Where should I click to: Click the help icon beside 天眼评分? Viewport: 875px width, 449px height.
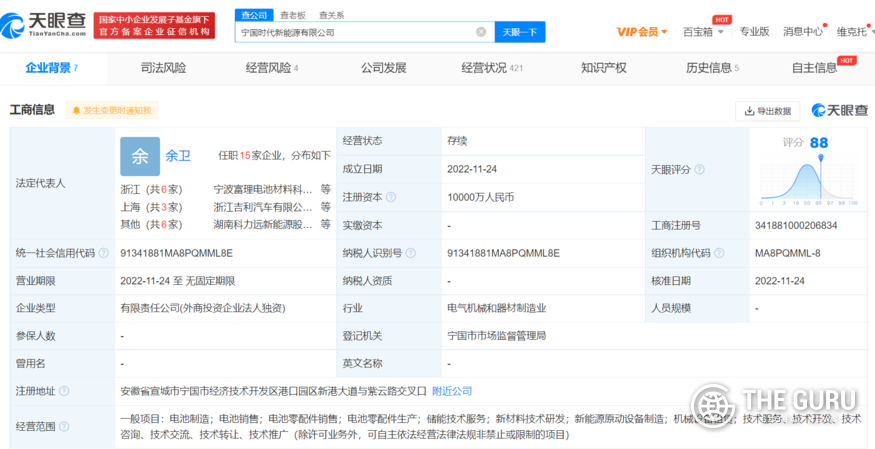pyautogui.click(x=699, y=169)
